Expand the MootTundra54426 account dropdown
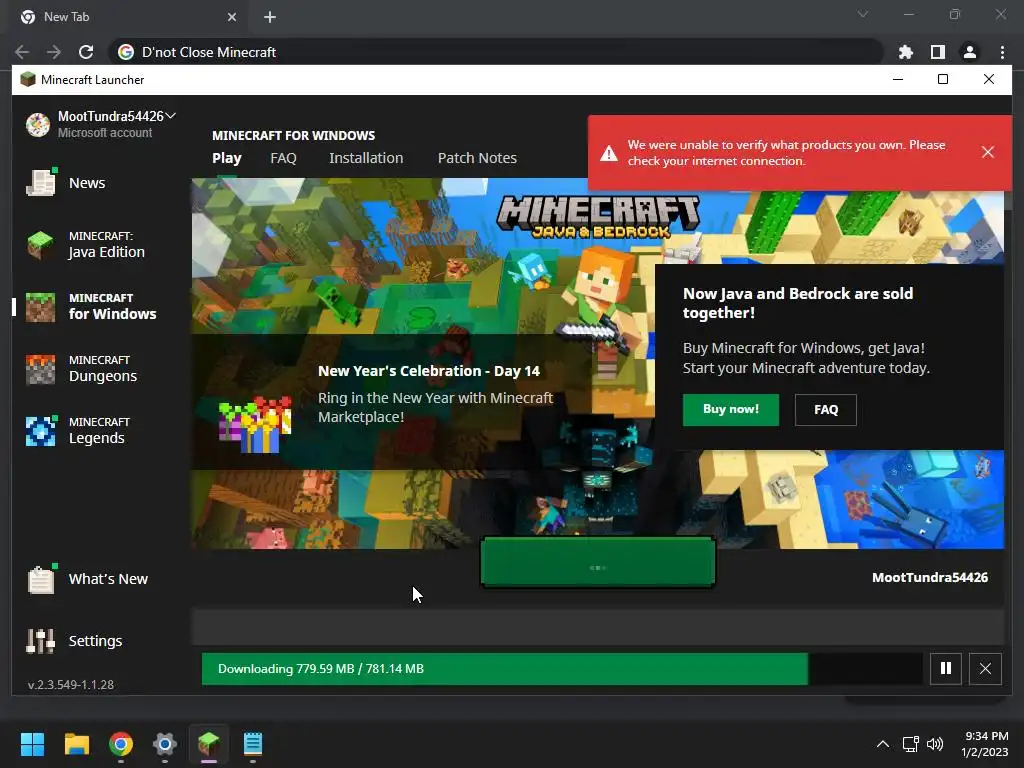The height and width of the screenshot is (768, 1024). 171,116
